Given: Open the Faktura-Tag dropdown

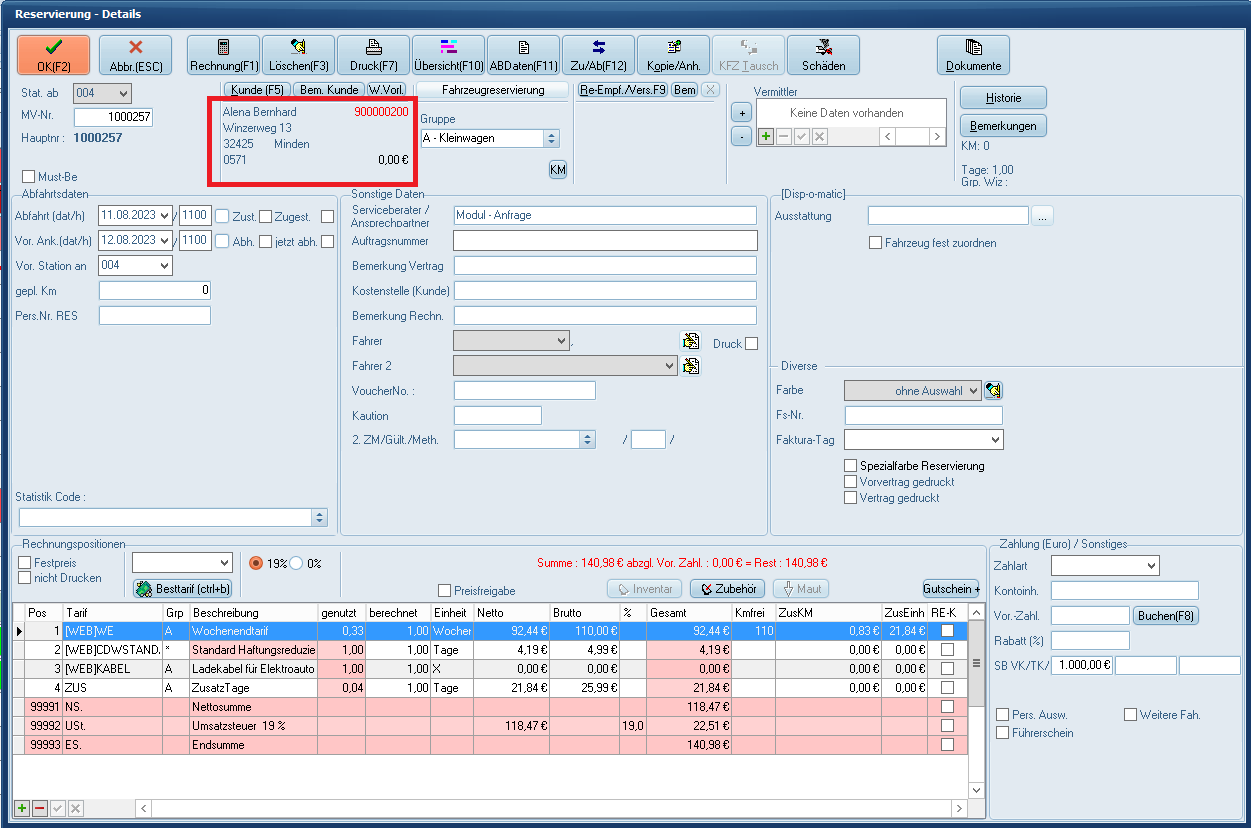Looking at the screenshot, I should [994, 440].
